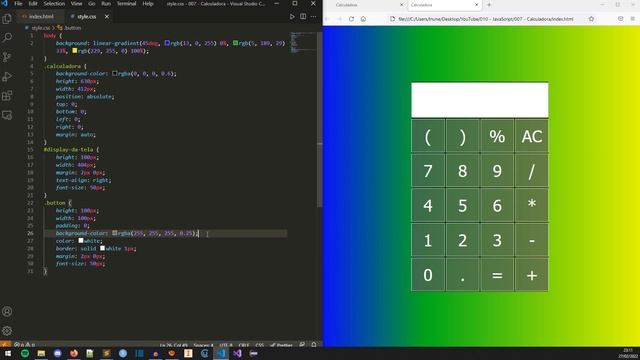640x360 pixels.
Task: Open the Manage gear menu
Action: click(x=7, y=331)
